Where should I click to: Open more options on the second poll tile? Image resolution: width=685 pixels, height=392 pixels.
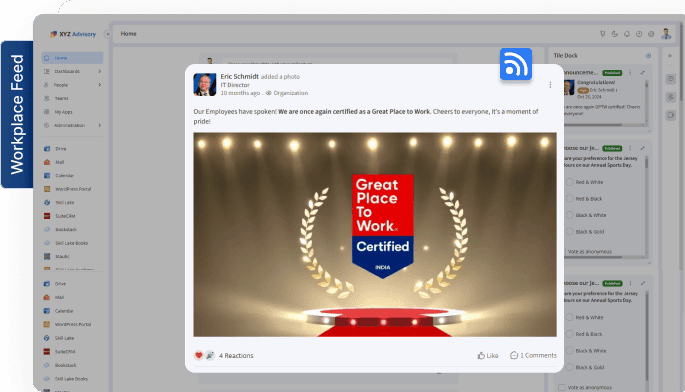click(630, 283)
